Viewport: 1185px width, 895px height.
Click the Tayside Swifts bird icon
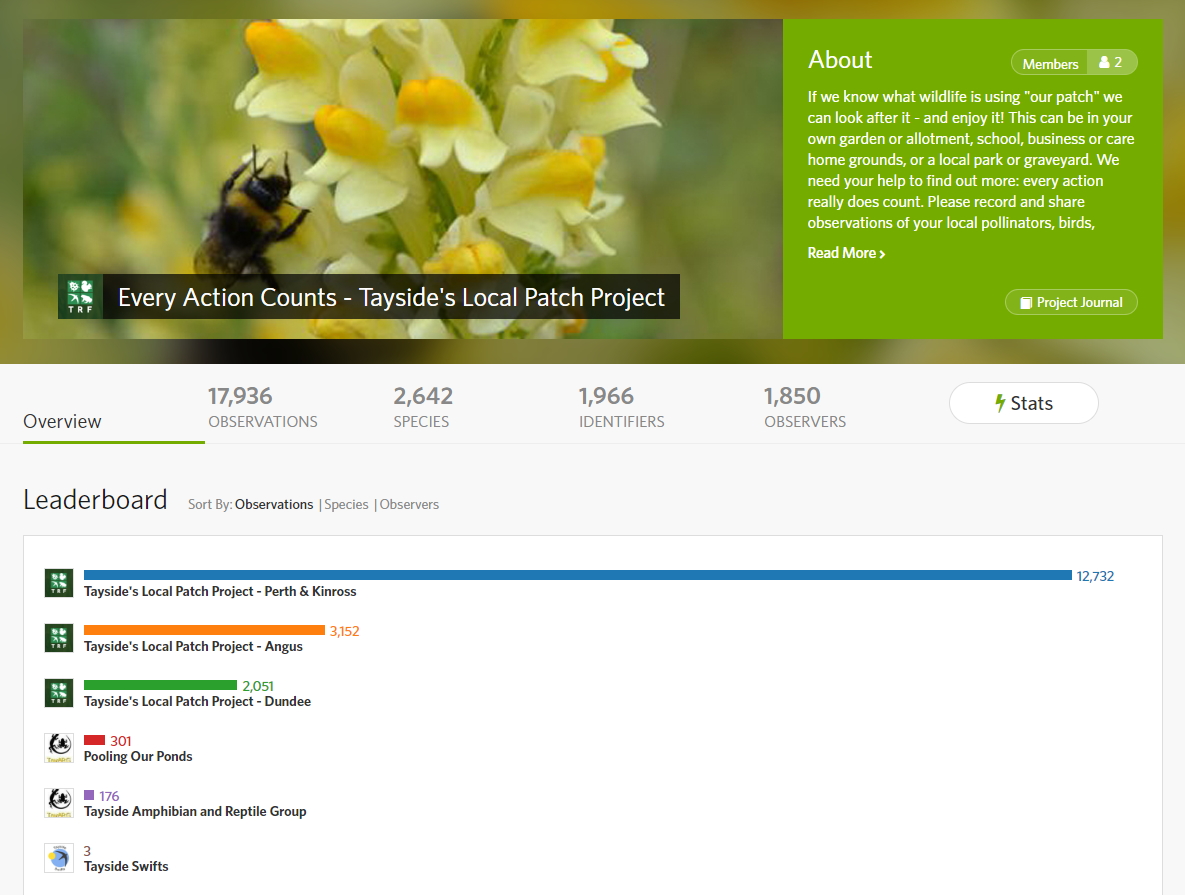coord(59,858)
